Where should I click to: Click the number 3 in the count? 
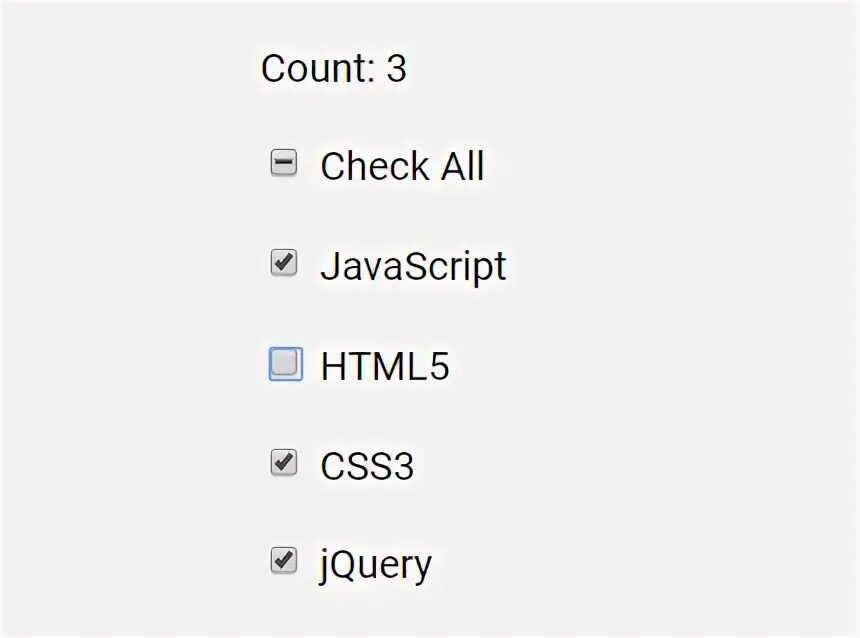[x=397, y=69]
